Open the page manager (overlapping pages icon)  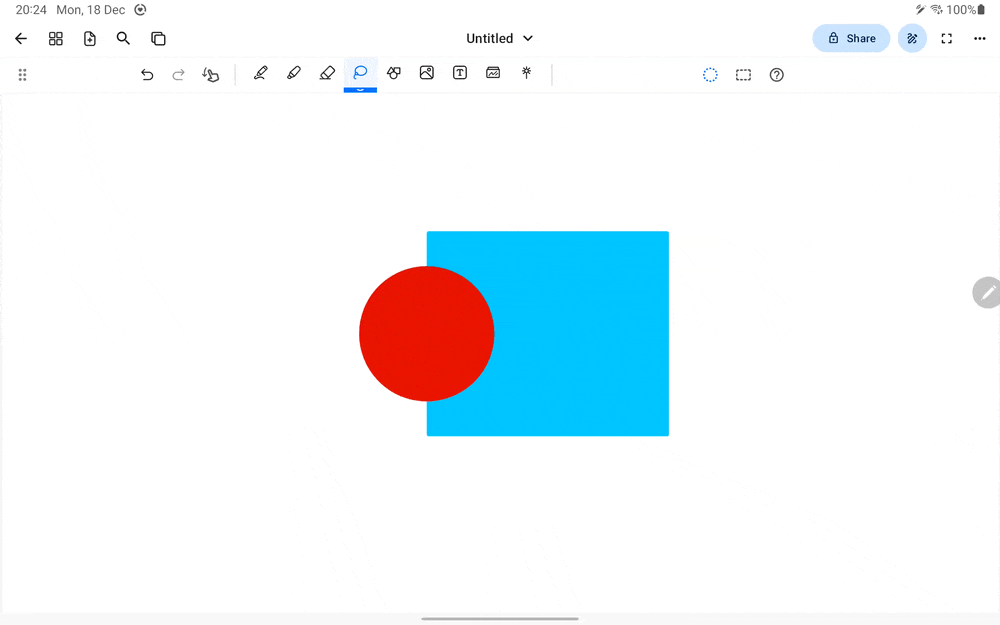tap(158, 39)
